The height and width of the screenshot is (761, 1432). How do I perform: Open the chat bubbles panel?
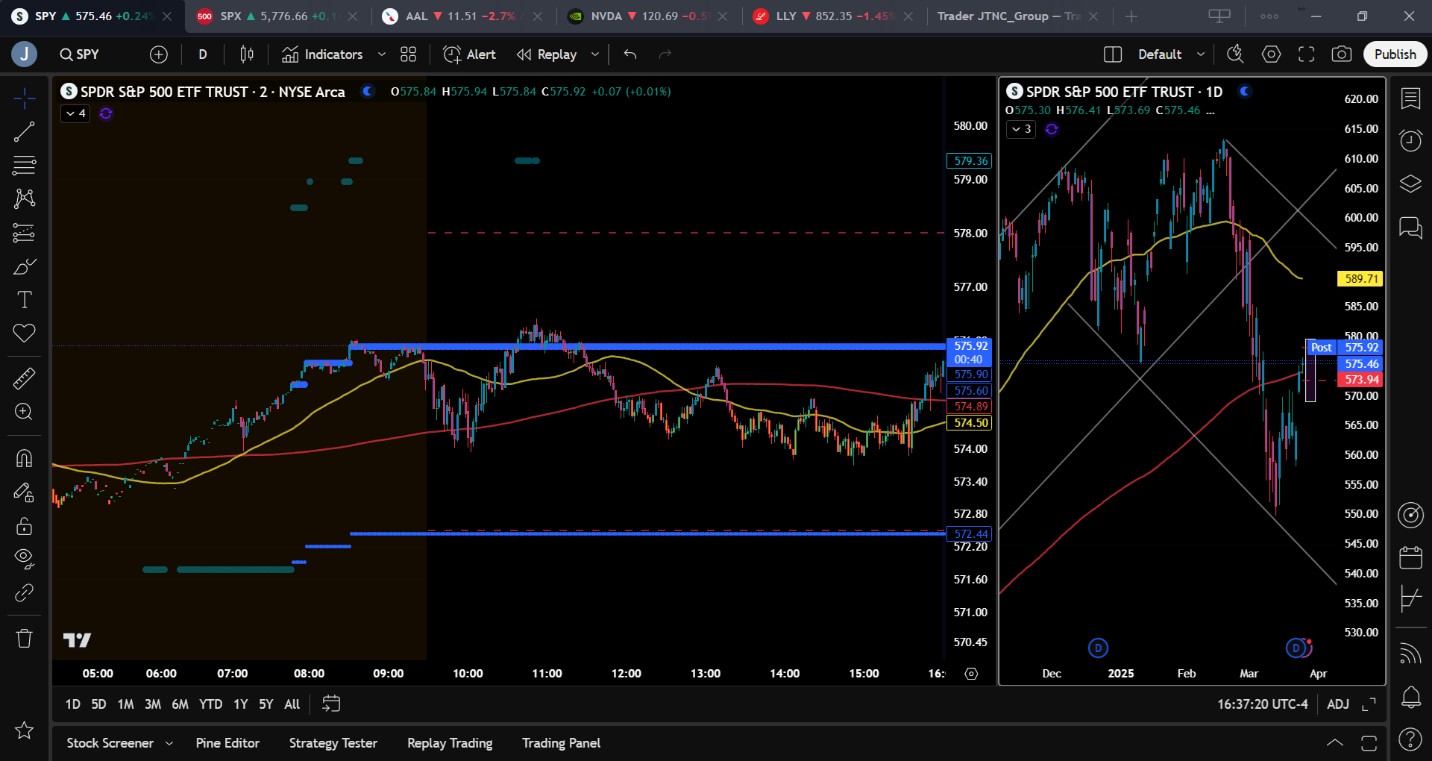[x=1411, y=227]
